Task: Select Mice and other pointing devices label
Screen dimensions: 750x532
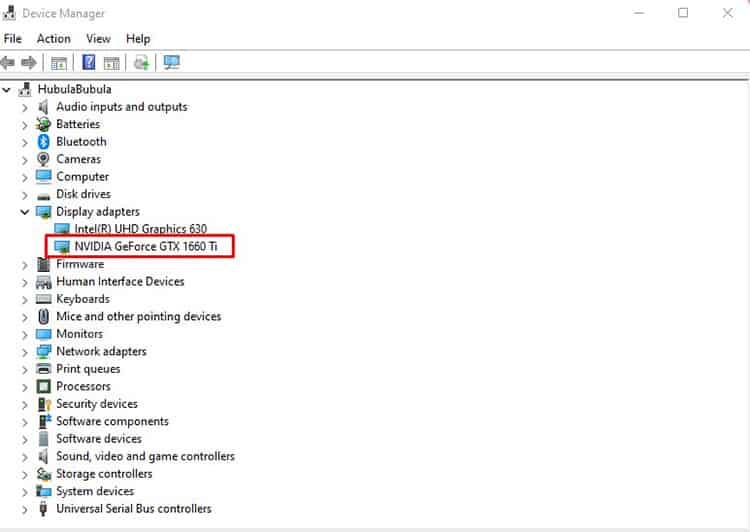Action: [x=139, y=316]
